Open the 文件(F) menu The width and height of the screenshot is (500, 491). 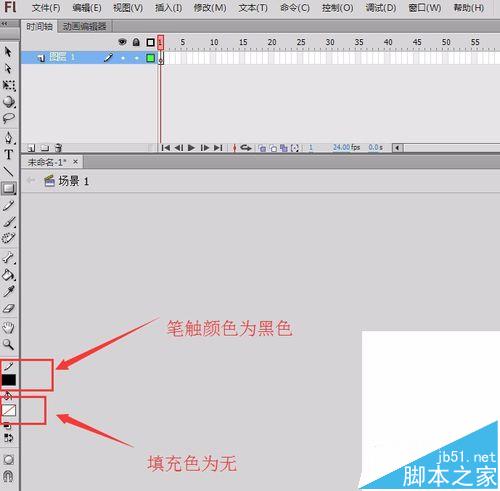[x=46, y=8]
